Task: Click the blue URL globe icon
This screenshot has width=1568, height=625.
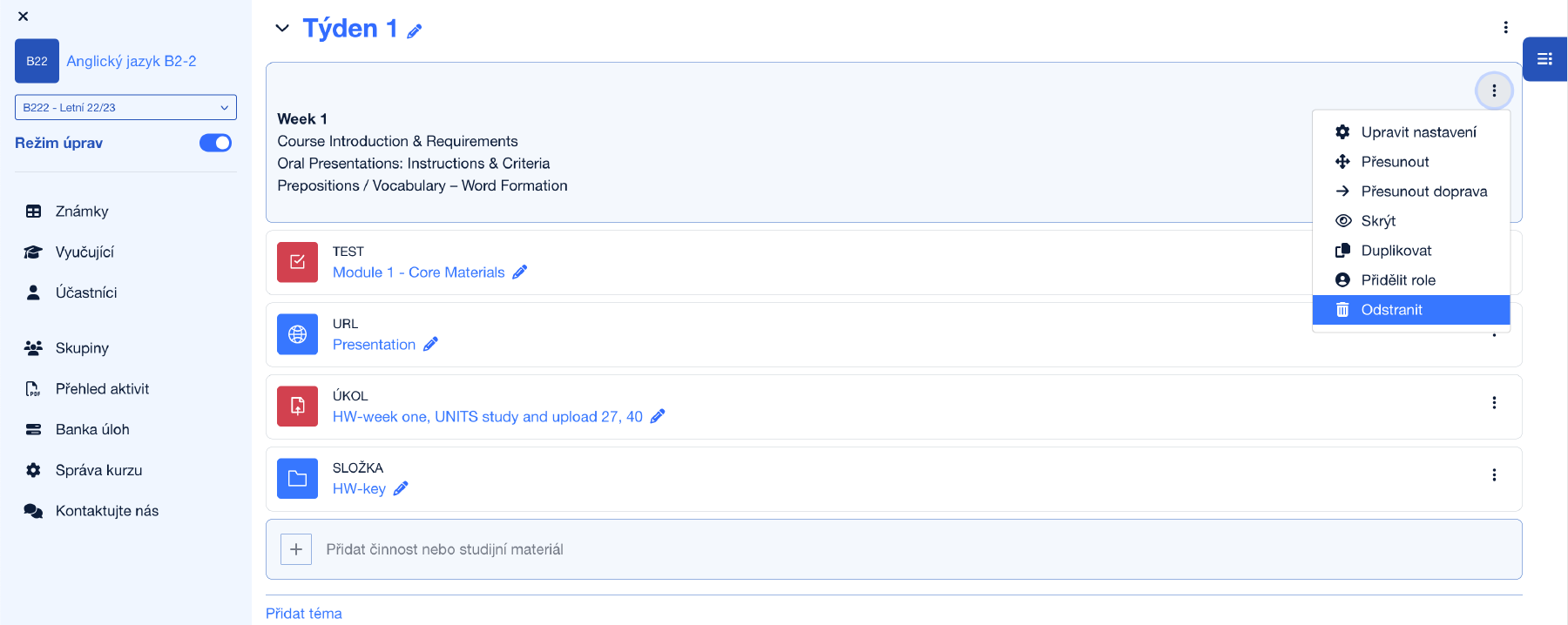Action: (x=297, y=334)
